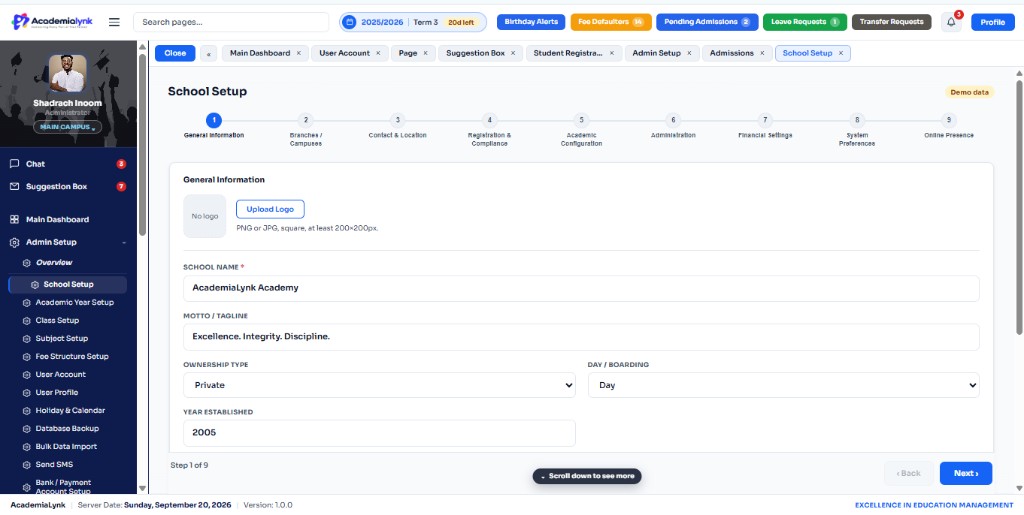
Task: Open Fee Defaulters list
Action: pos(611,22)
